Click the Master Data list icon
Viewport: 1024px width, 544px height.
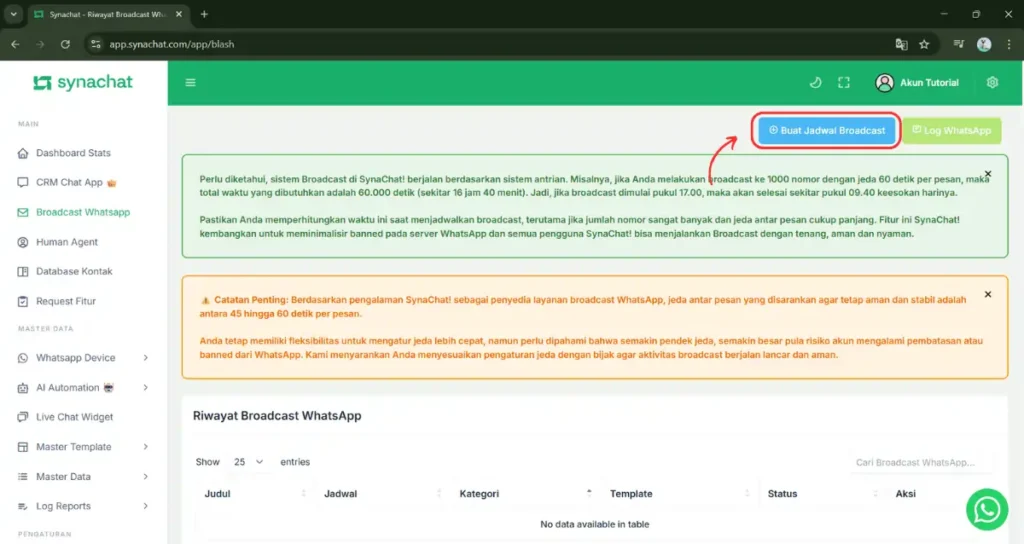pyautogui.click(x=23, y=477)
